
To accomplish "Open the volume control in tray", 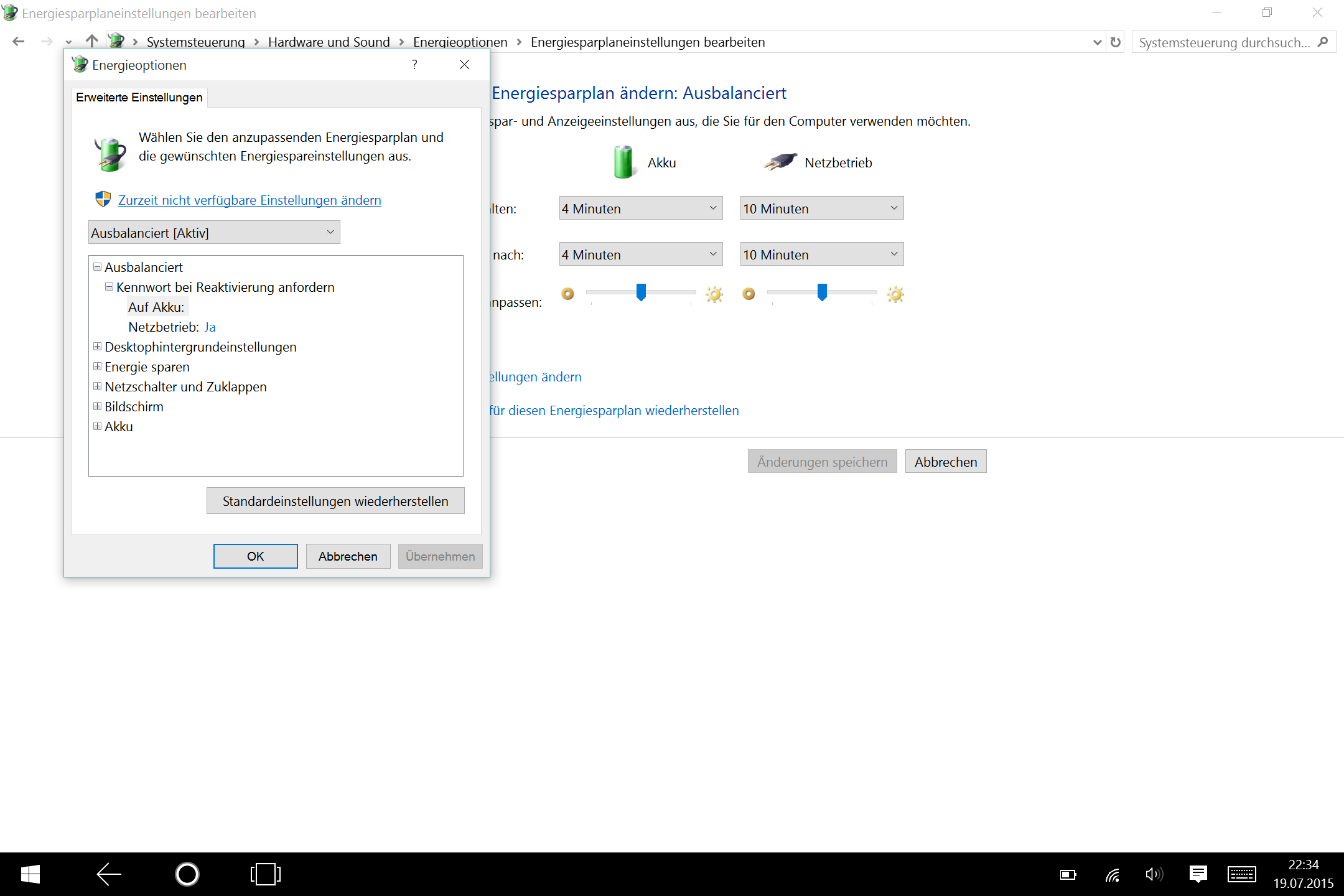I will pos(1154,875).
